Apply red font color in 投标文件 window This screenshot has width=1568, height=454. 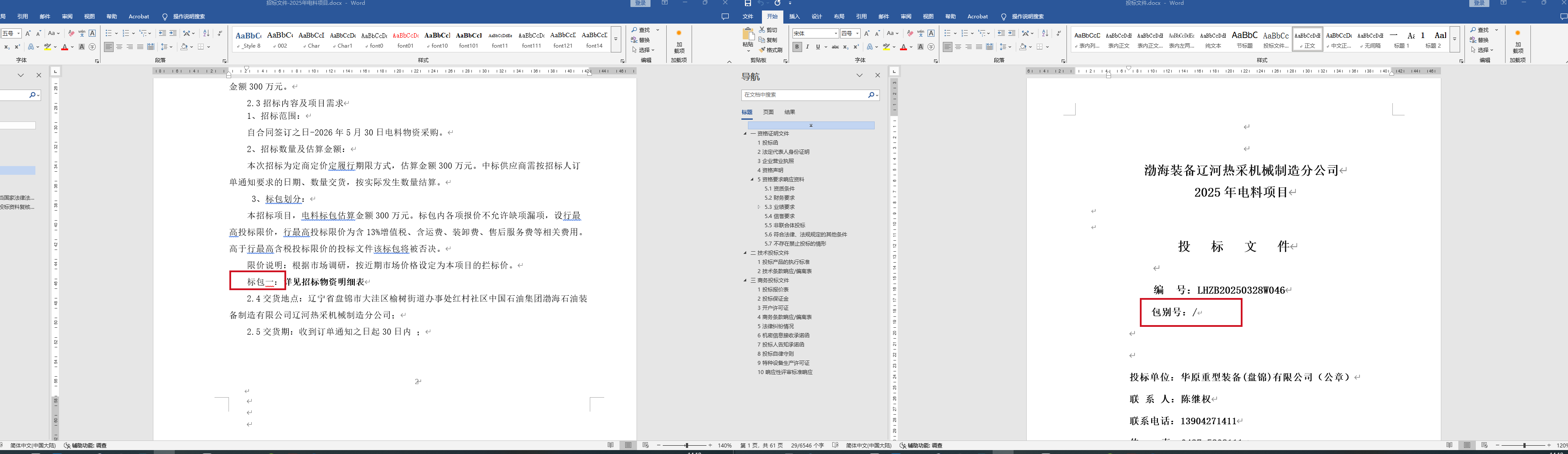click(903, 47)
